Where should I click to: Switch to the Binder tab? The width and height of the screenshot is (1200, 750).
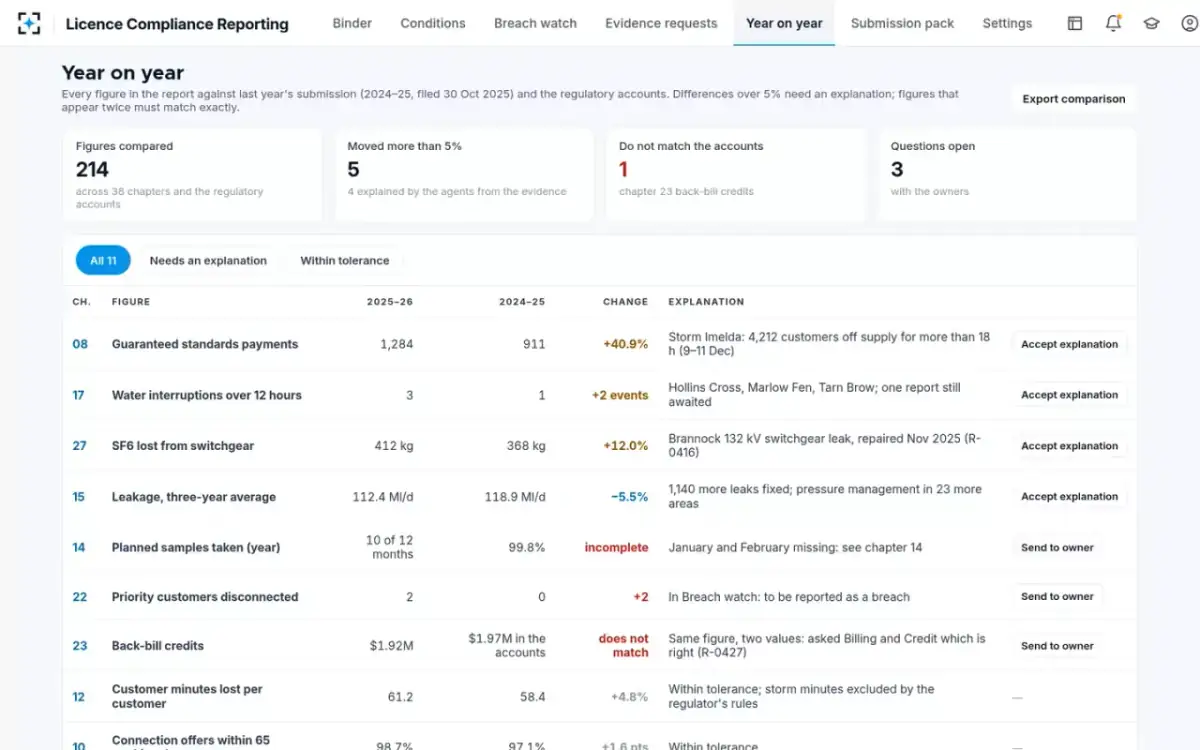(352, 23)
